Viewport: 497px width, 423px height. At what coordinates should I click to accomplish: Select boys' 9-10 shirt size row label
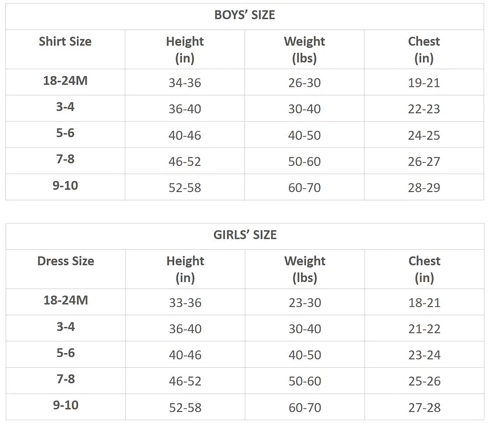pos(65,185)
